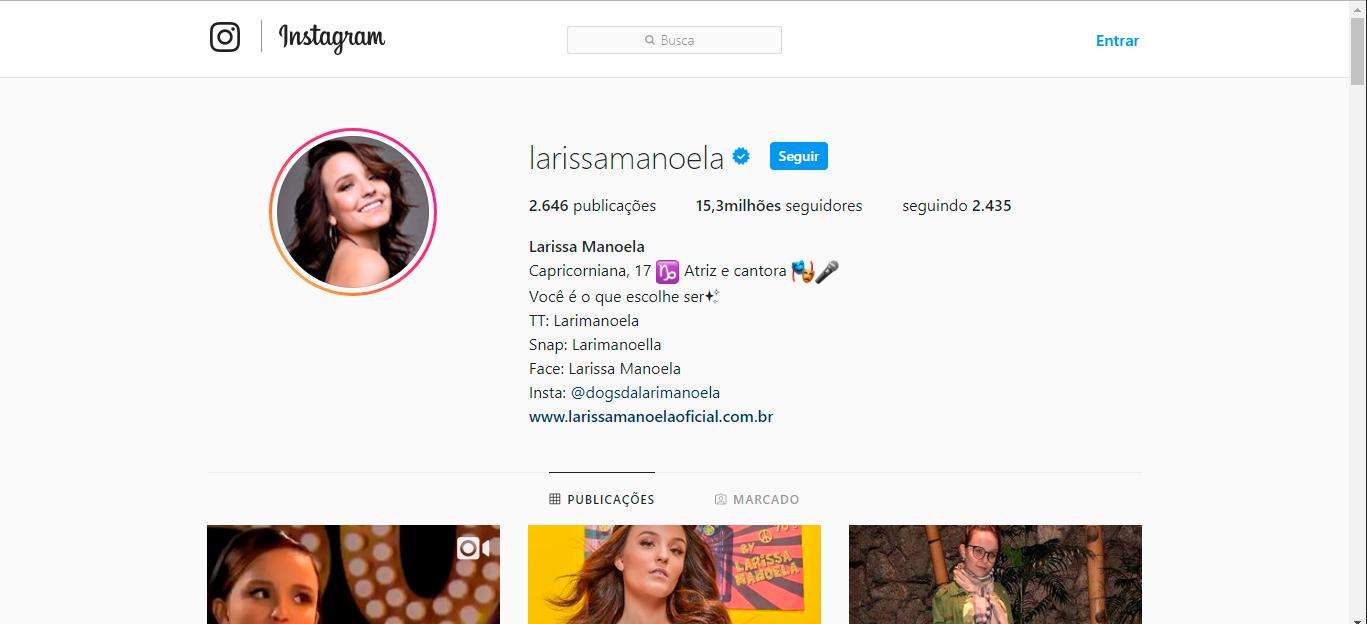Open the profile picture story ring
Image resolution: width=1367 pixels, height=624 pixels.
pos(353,212)
